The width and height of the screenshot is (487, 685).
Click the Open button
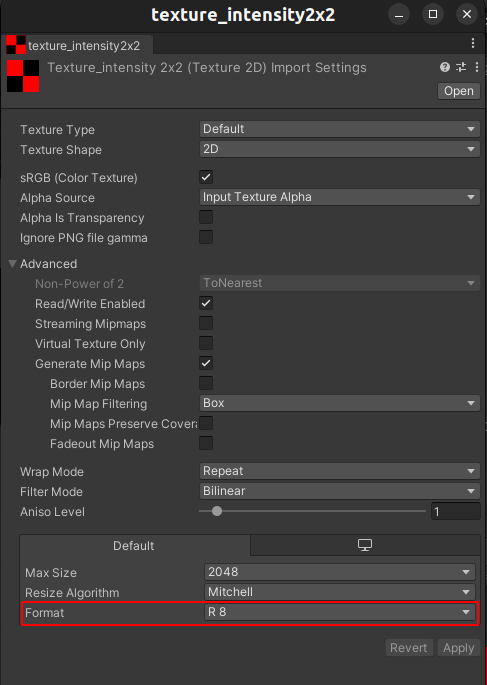(x=459, y=91)
